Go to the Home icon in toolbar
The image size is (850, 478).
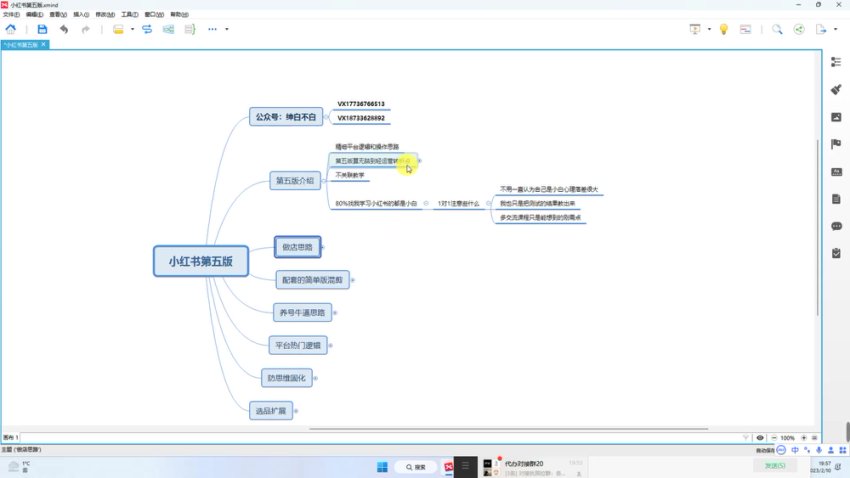coord(11,29)
